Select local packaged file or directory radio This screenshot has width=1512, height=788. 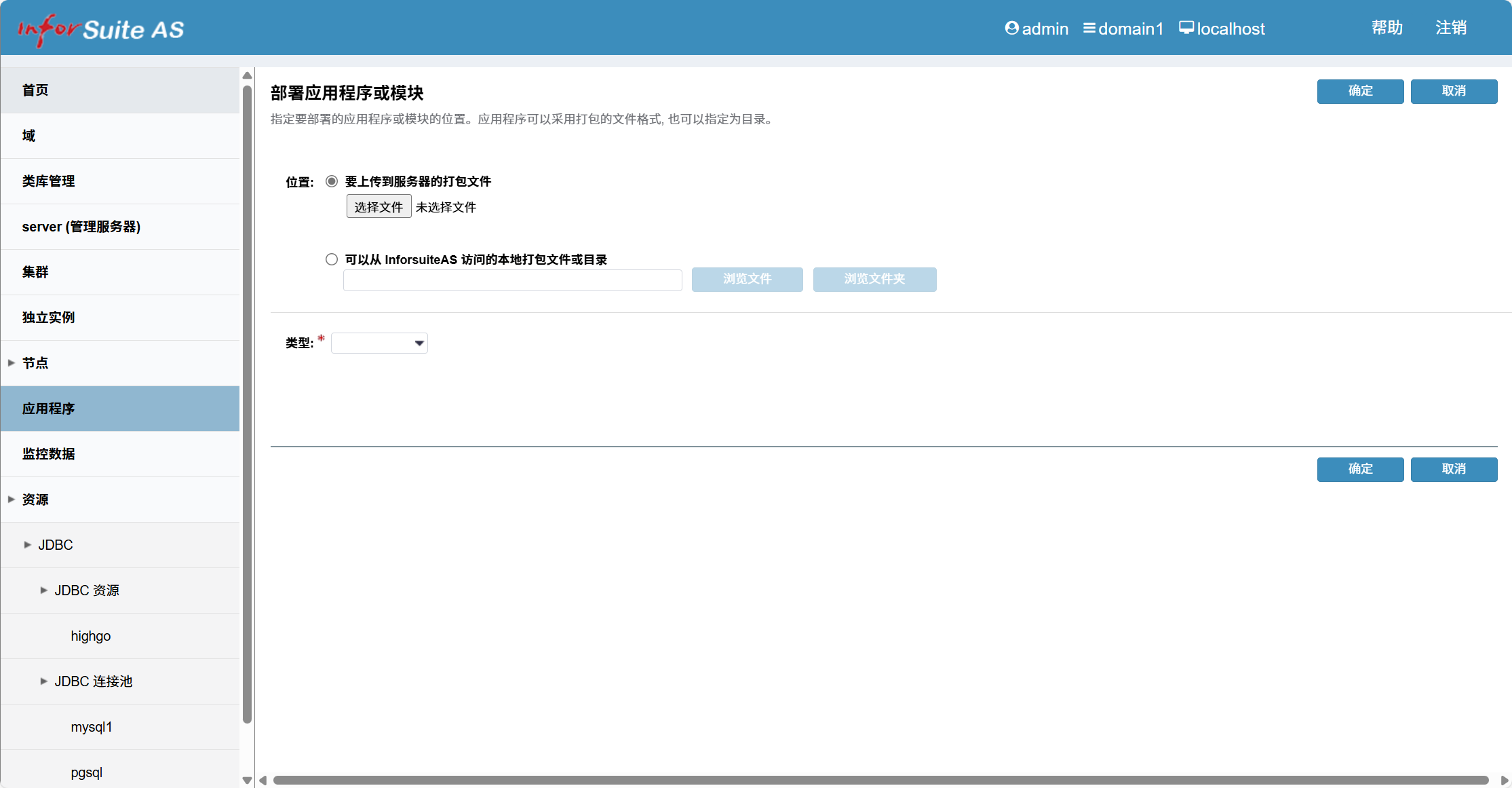(332, 259)
